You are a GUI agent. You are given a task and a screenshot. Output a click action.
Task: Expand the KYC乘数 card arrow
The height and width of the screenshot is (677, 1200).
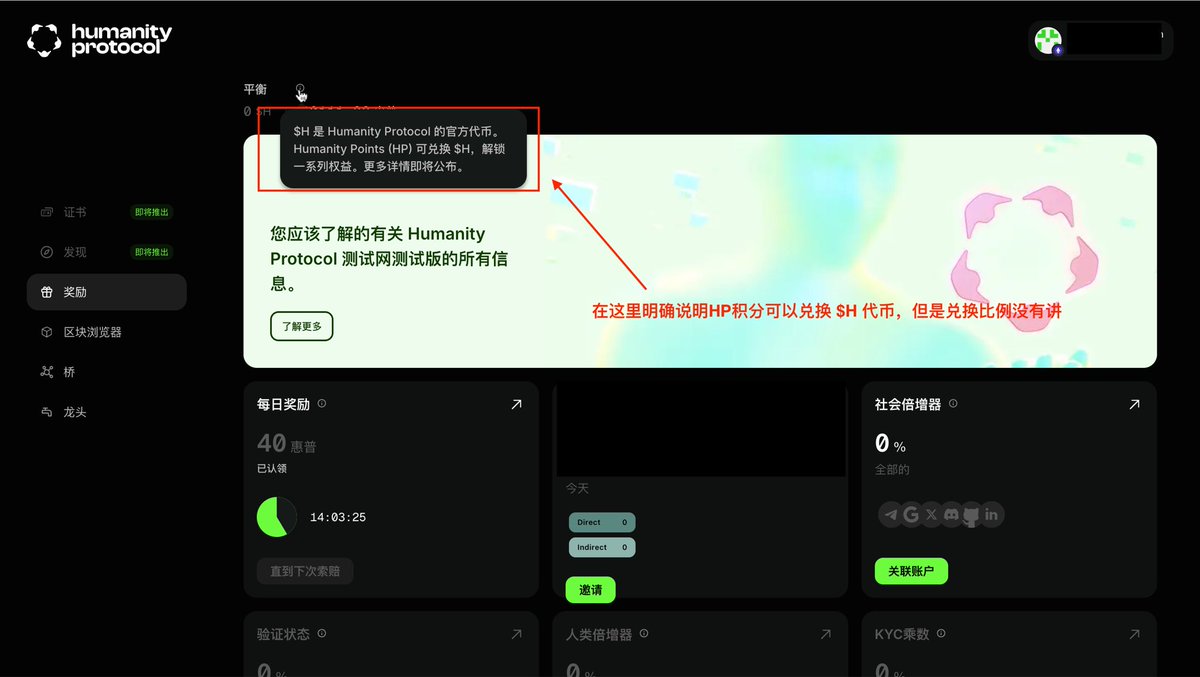(1134, 635)
